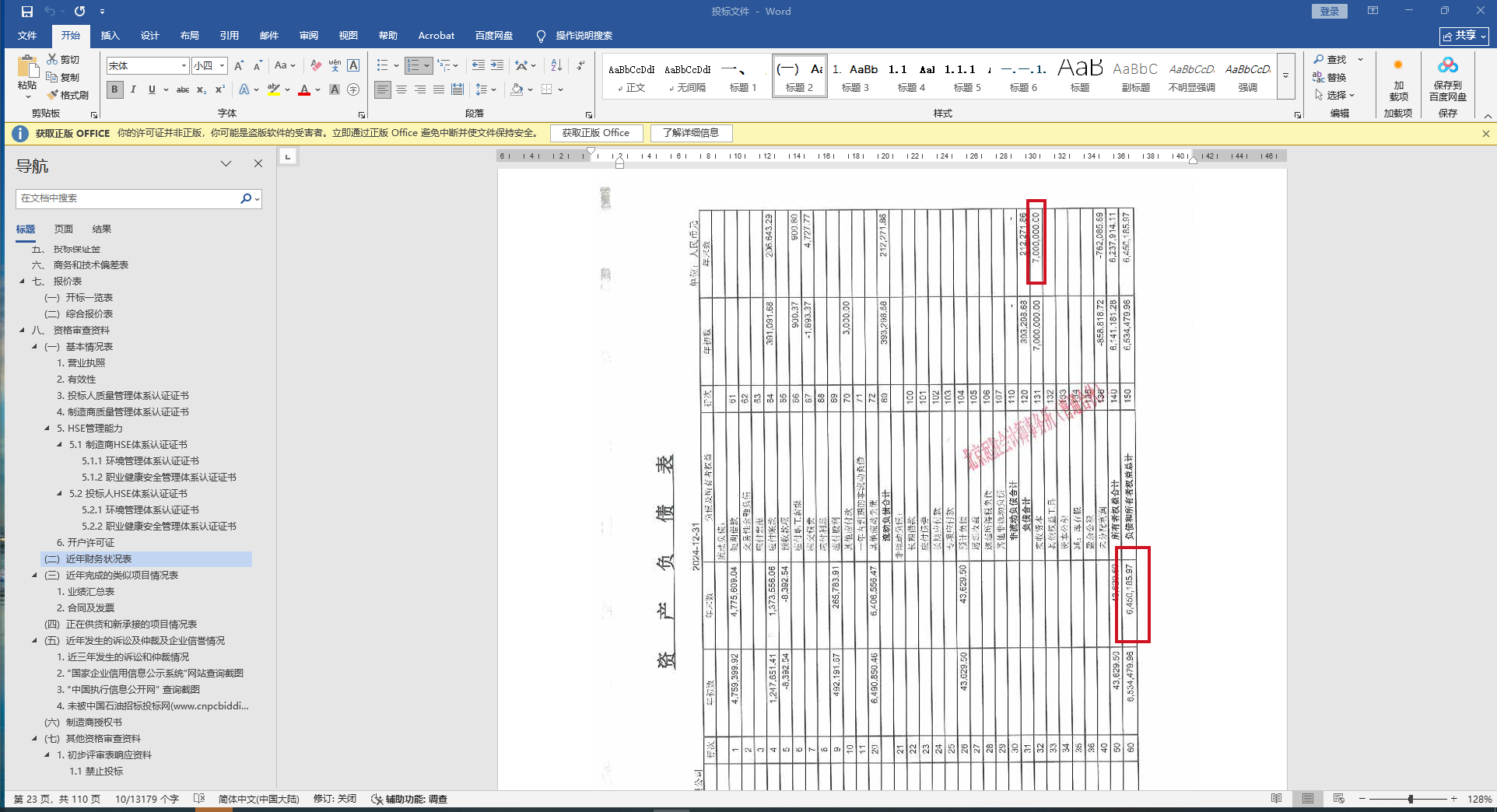1497x812 pixels.
Task: Open the 布局 (Layout) ribbon tab
Action: 190,36
